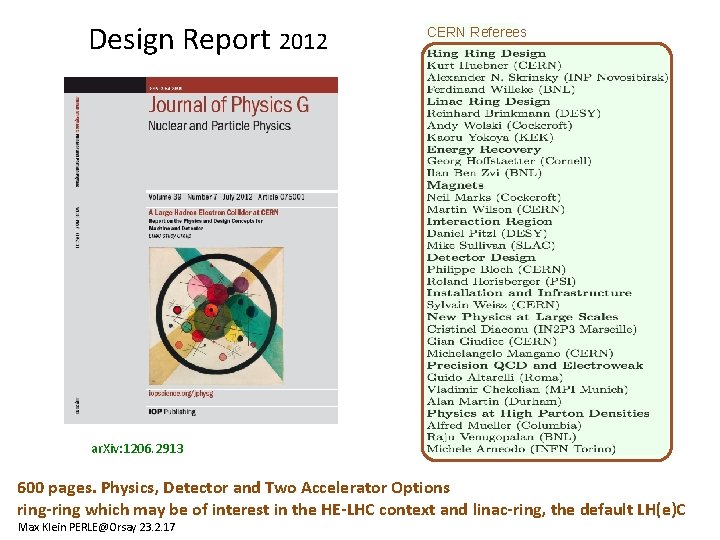The image size is (720, 540).
Task: Select 'Raju Venugopalan (BNL)' line
Action: pyautogui.click(x=501, y=437)
